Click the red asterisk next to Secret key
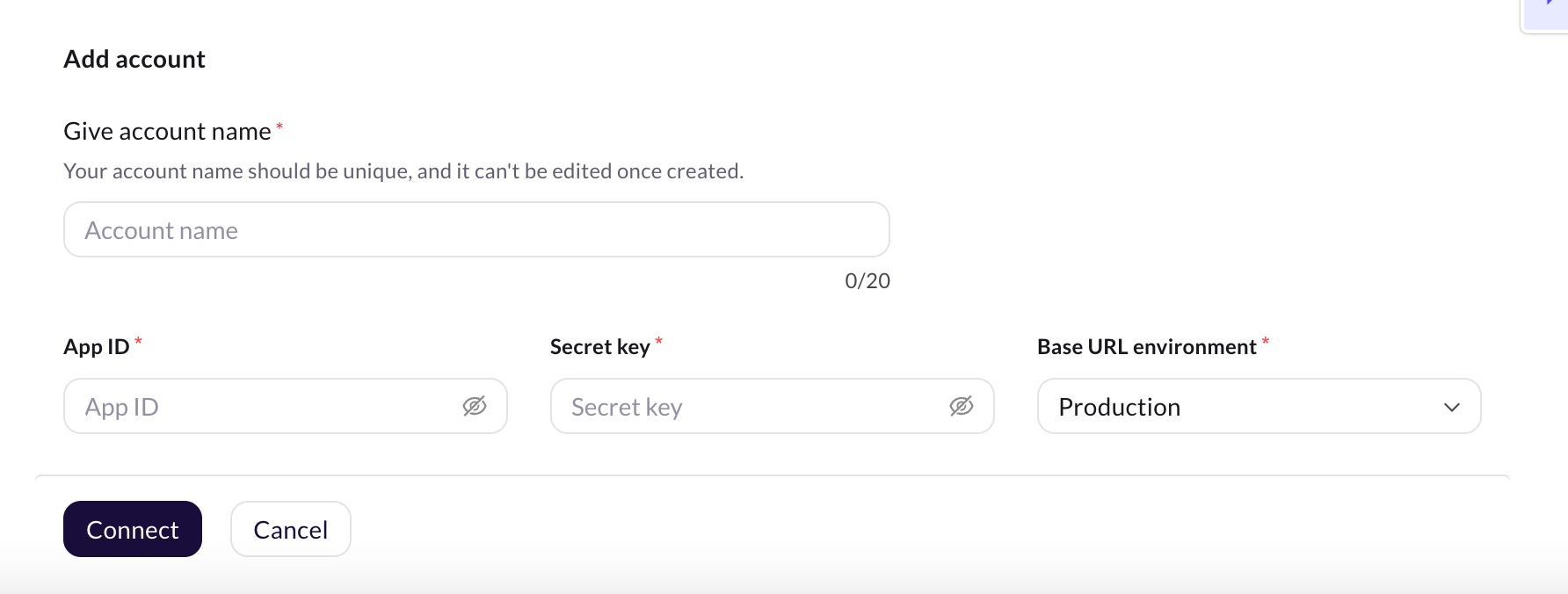The height and width of the screenshot is (594, 1568). point(659,342)
